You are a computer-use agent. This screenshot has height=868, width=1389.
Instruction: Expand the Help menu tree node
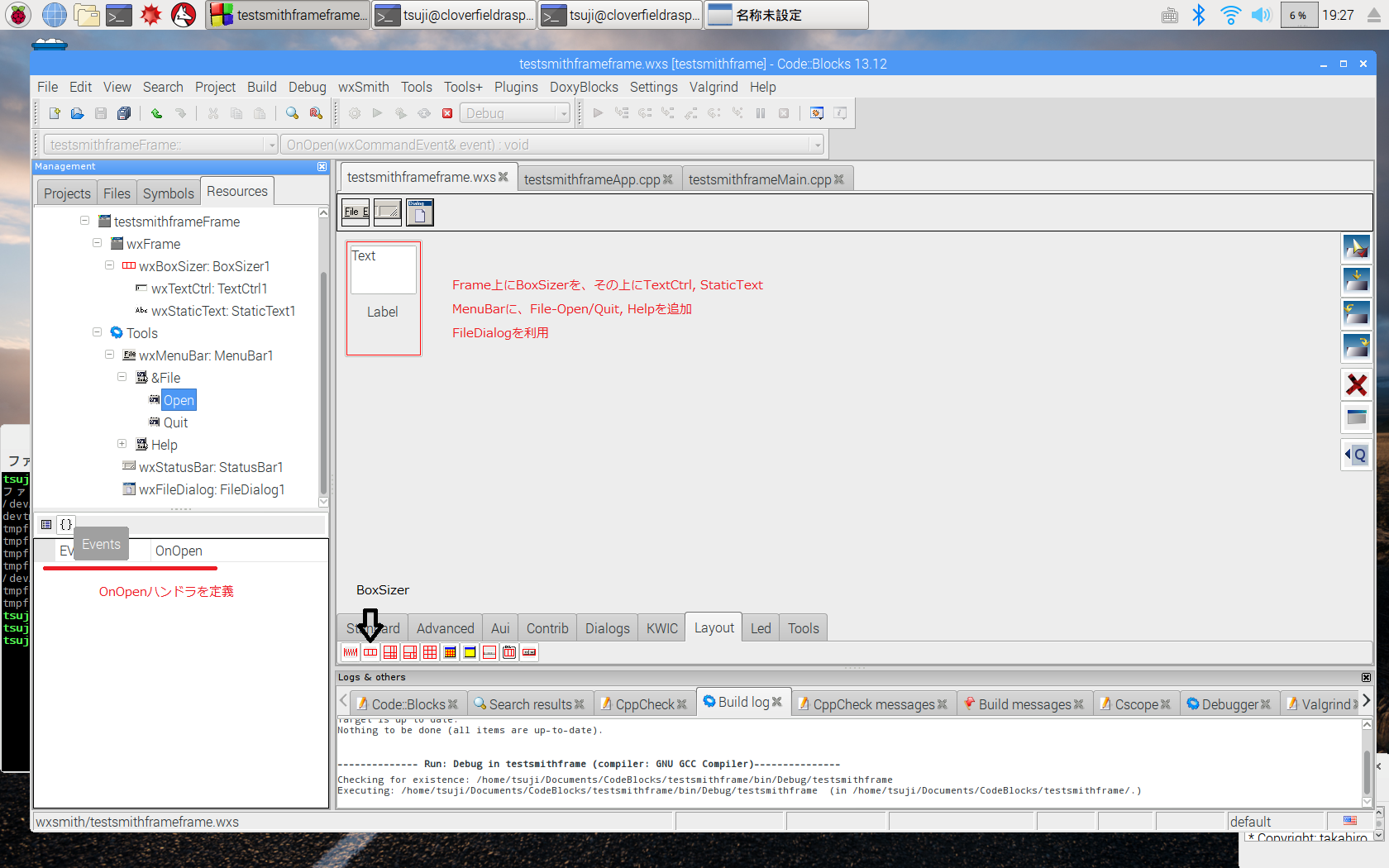pyautogui.click(x=122, y=444)
